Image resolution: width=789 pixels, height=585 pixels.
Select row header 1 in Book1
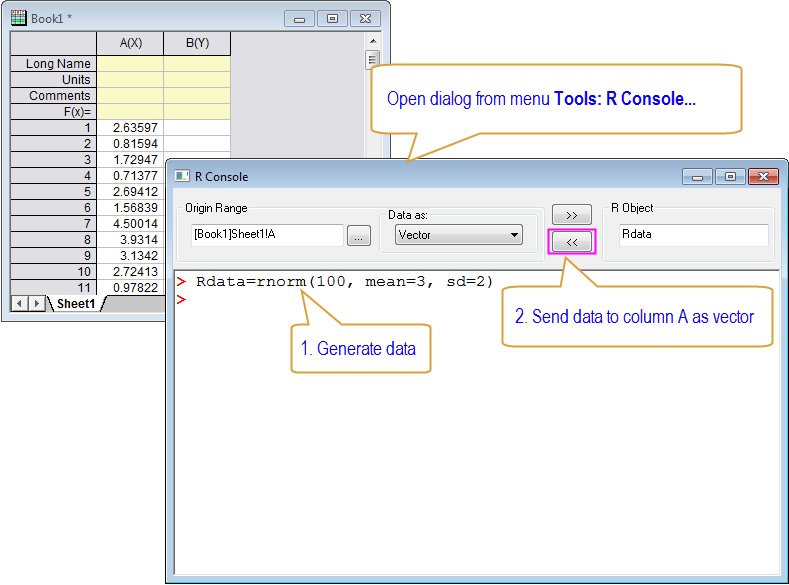[x=53, y=128]
